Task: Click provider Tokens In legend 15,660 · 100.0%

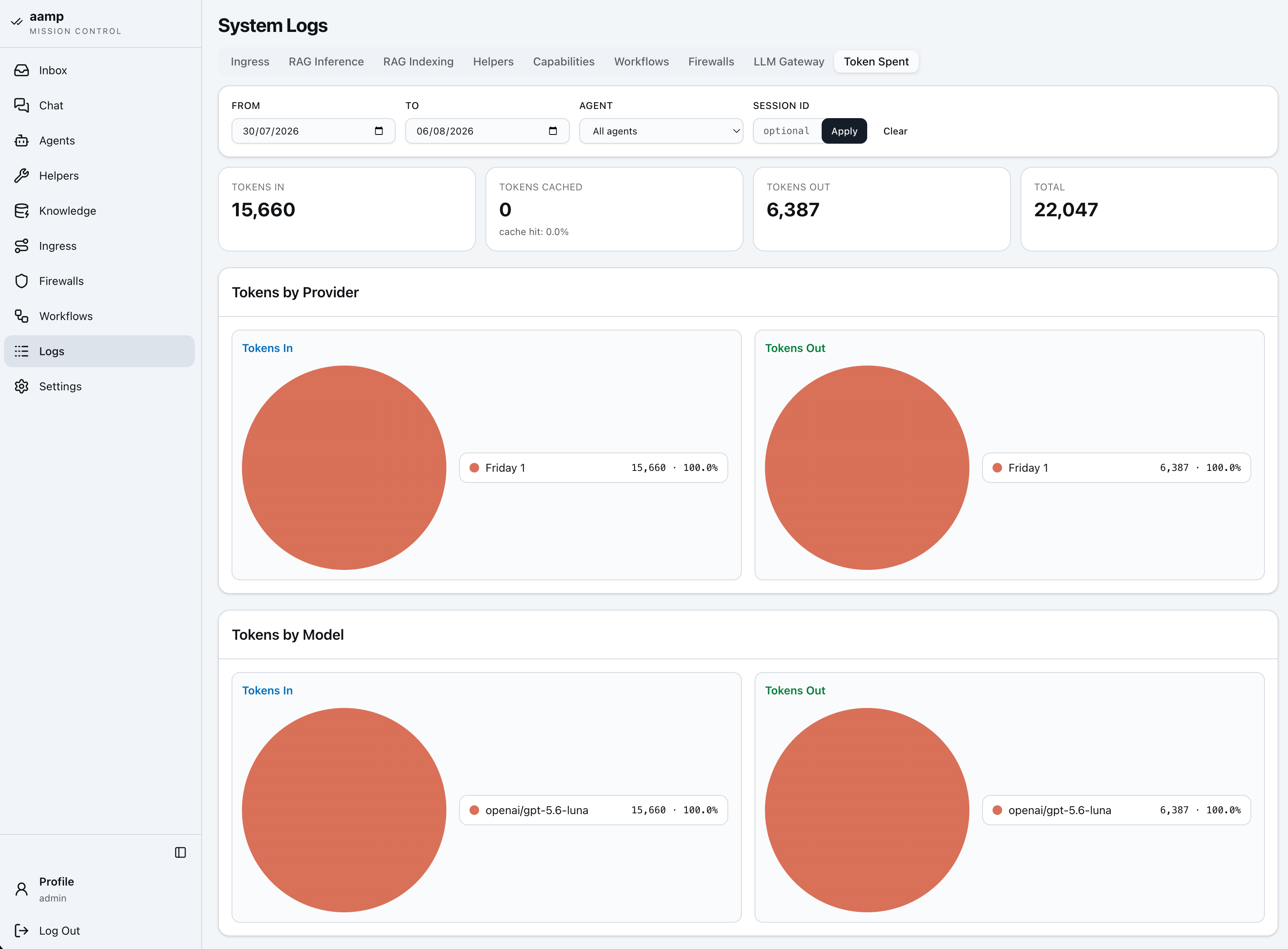Action: click(674, 468)
